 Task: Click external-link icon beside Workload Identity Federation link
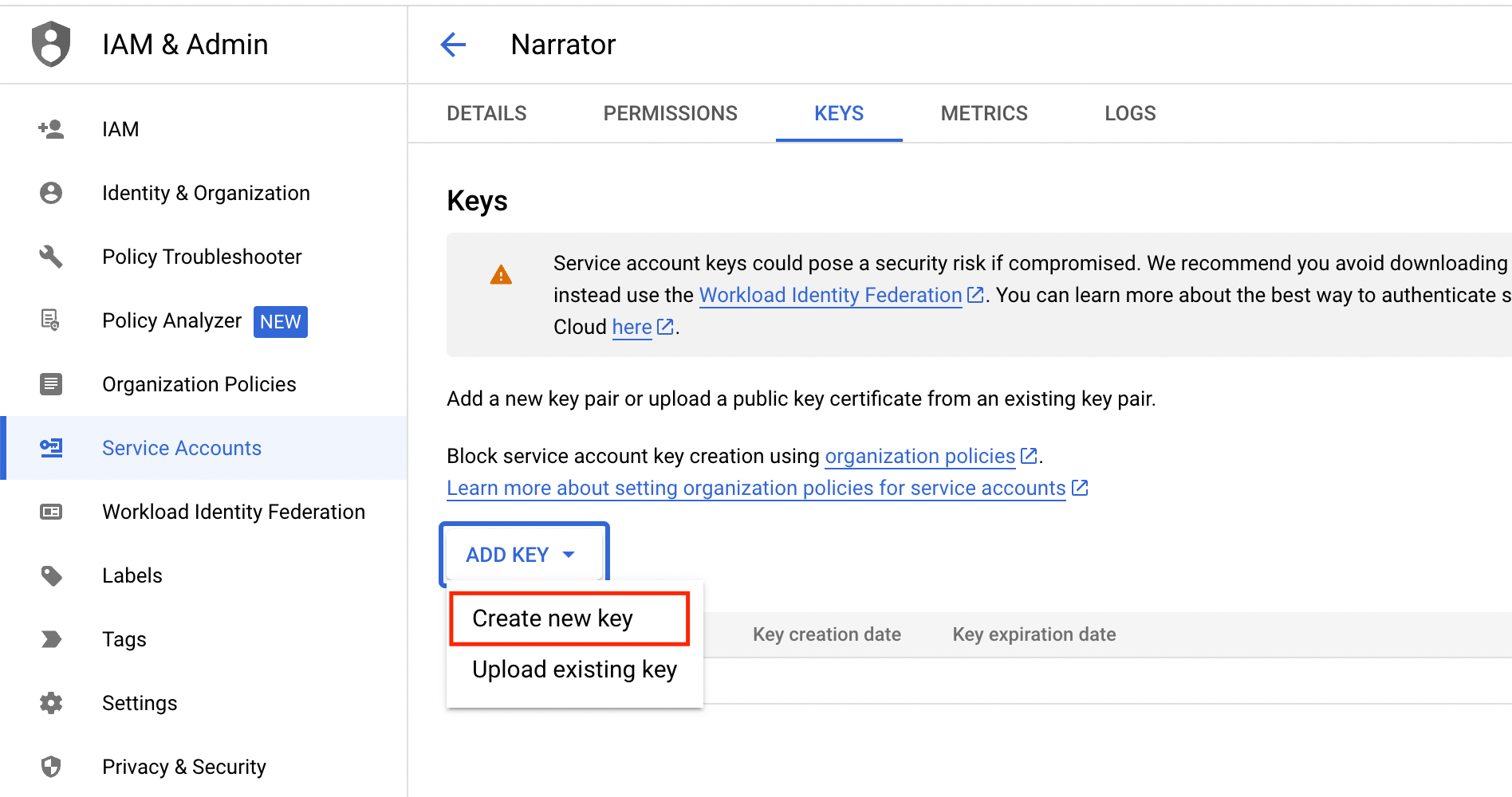975,295
